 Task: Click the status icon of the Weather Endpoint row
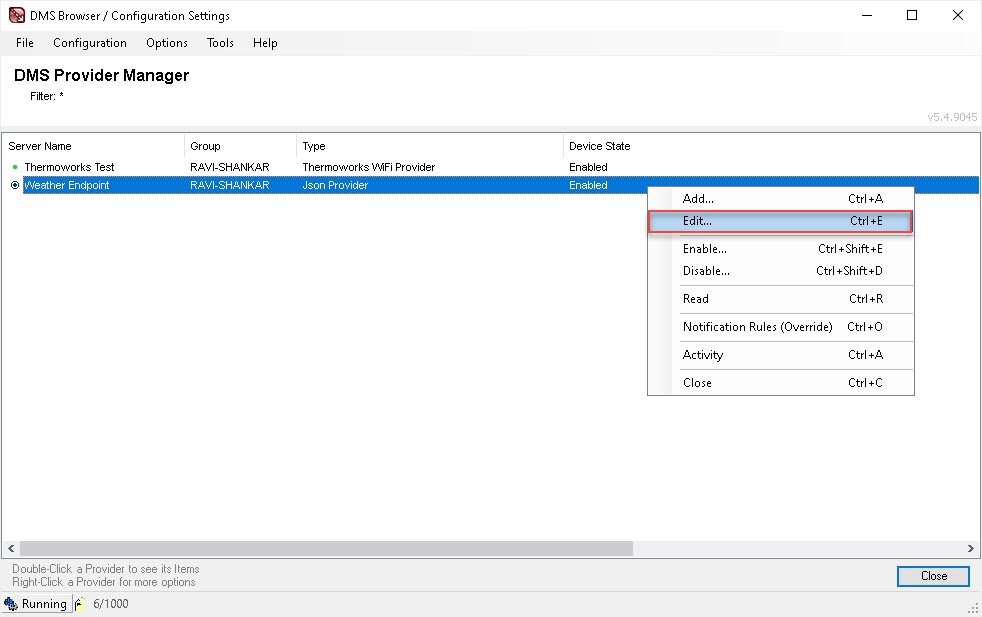[x=15, y=185]
